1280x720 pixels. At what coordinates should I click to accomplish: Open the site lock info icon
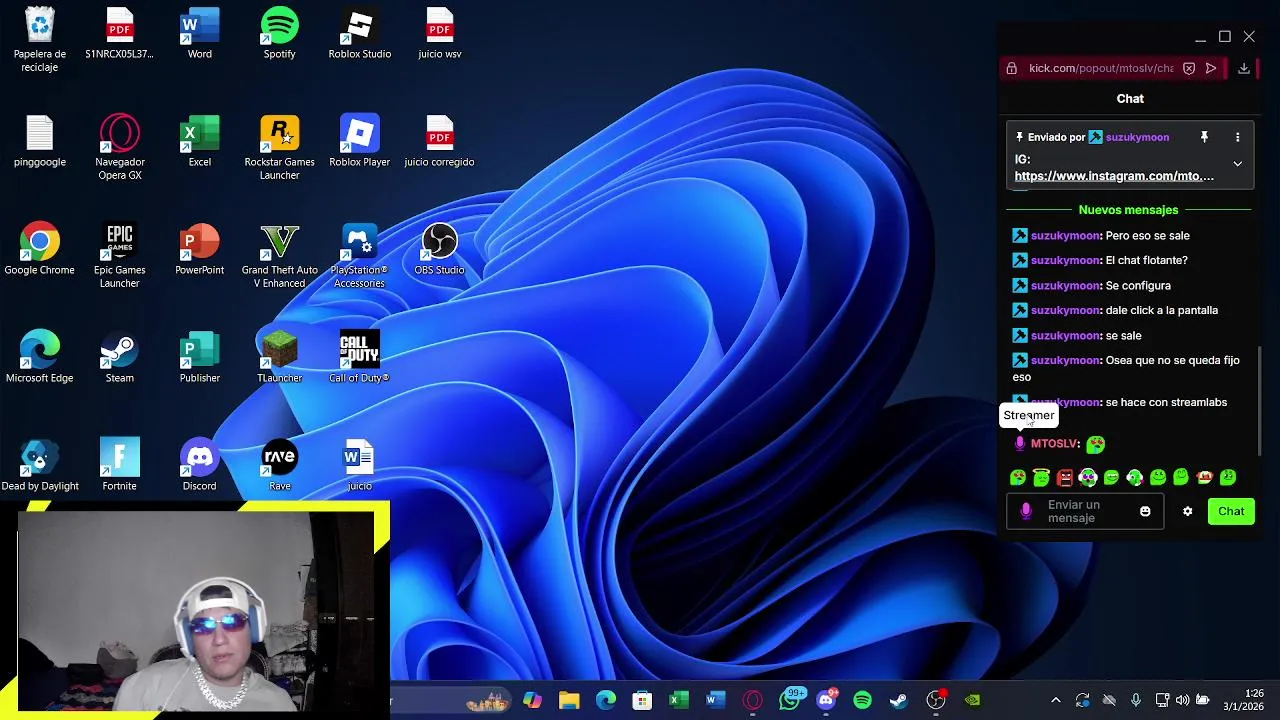click(1011, 68)
